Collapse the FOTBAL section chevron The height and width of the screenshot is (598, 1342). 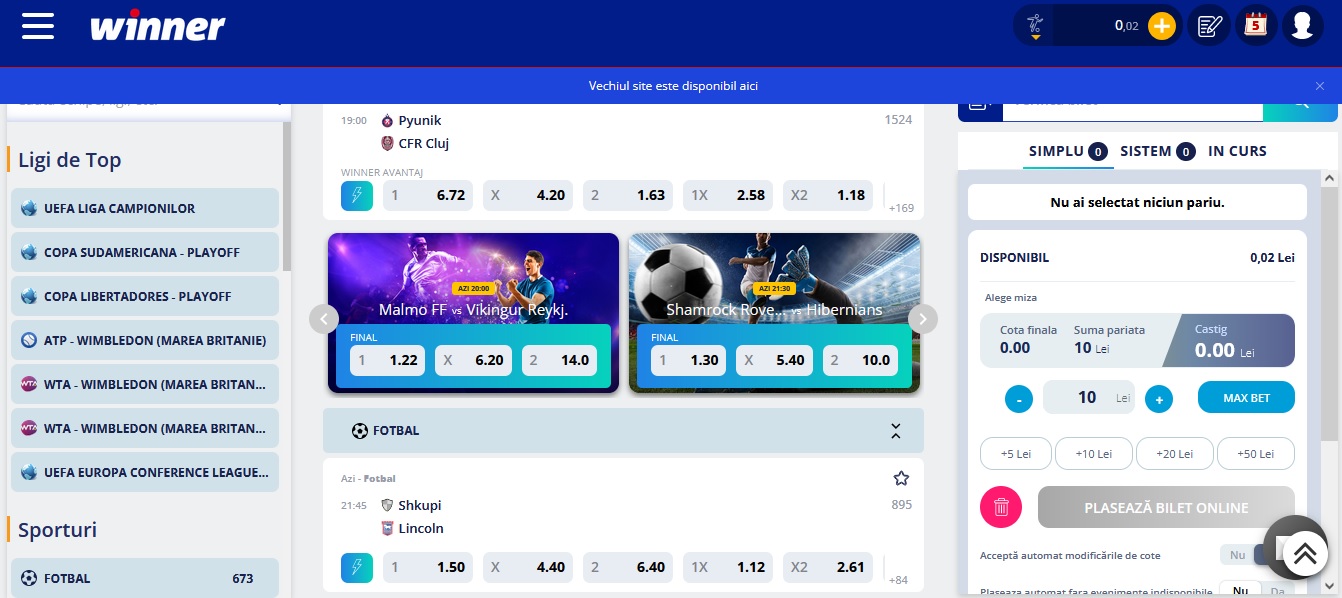pos(896,431)
